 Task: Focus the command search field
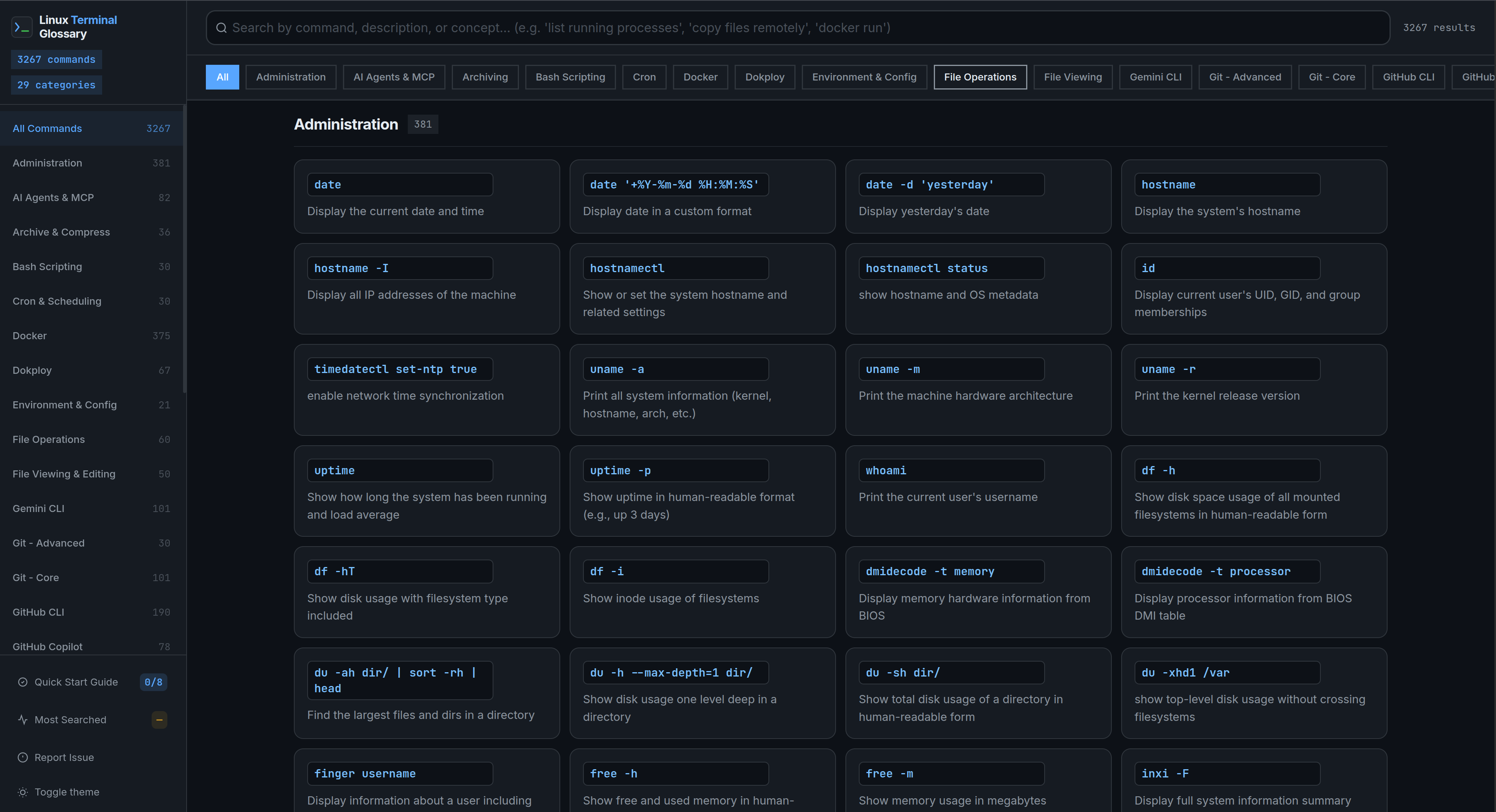pos(797,28)
